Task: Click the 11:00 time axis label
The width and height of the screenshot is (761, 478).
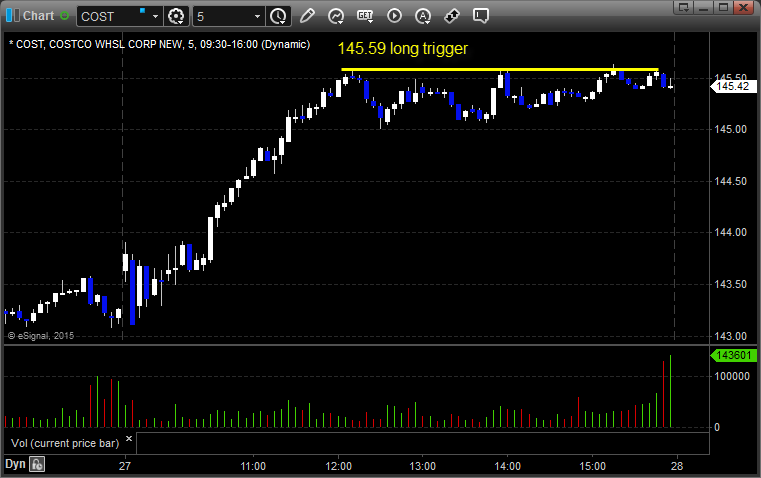Action: (253, 466)
